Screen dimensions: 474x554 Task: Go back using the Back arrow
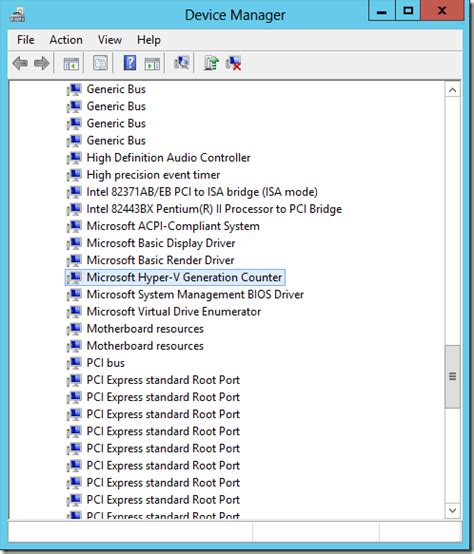(20, 64)
